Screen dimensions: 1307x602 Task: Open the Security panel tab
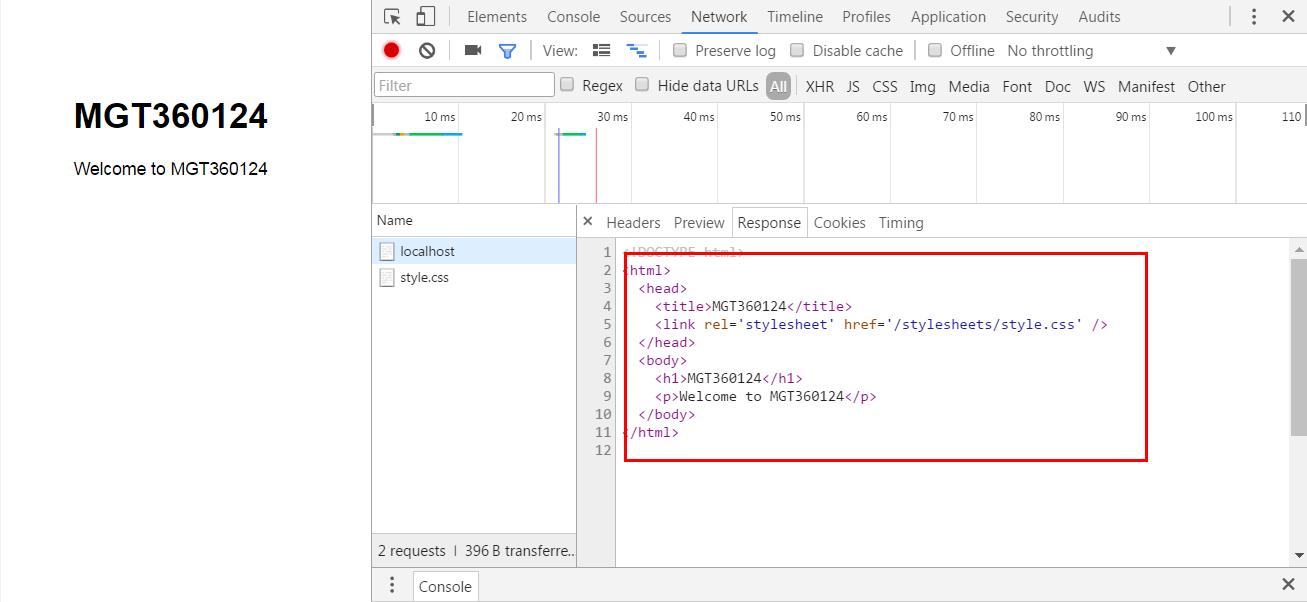[x=1032, y=17]
